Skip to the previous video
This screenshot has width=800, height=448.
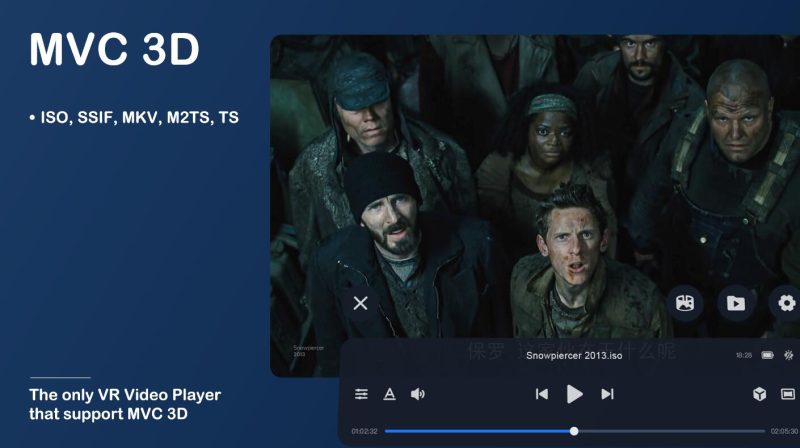(x=542, y=394)
